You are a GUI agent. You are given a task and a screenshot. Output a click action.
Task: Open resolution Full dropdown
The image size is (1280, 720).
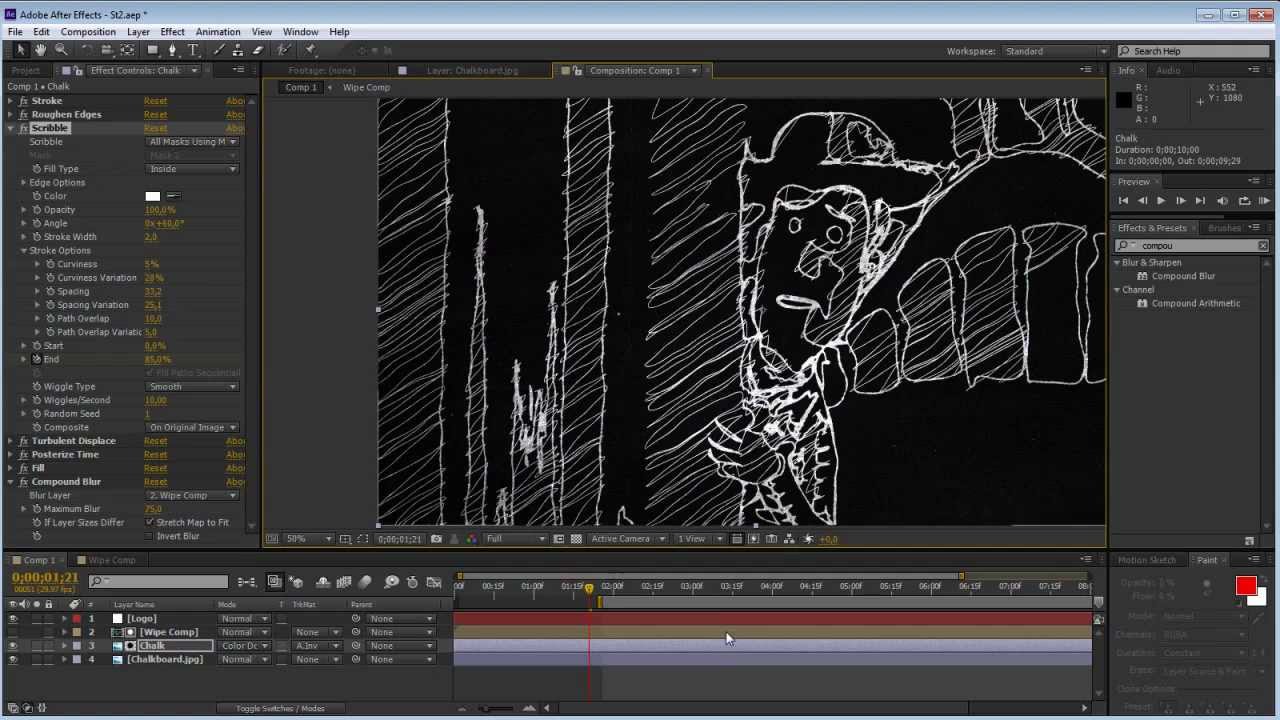pos(516,539)
